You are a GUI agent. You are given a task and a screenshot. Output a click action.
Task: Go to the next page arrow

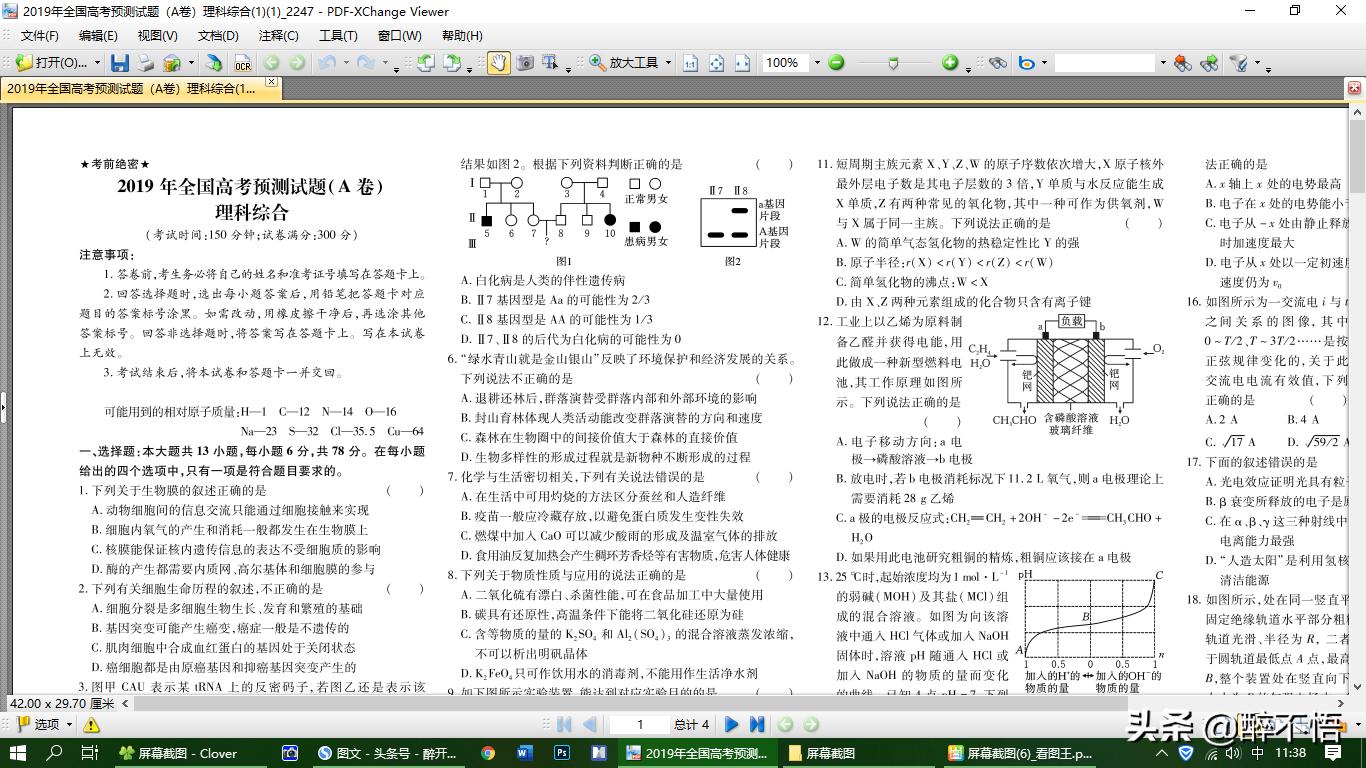(731, 724)
